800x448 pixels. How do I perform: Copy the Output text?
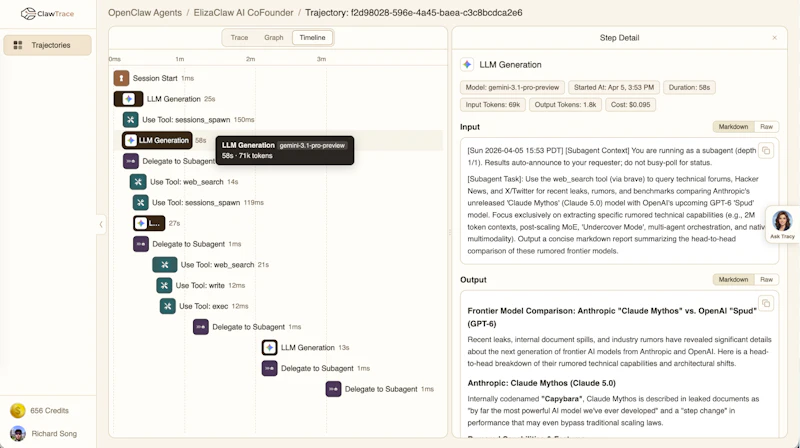(766, 304)
